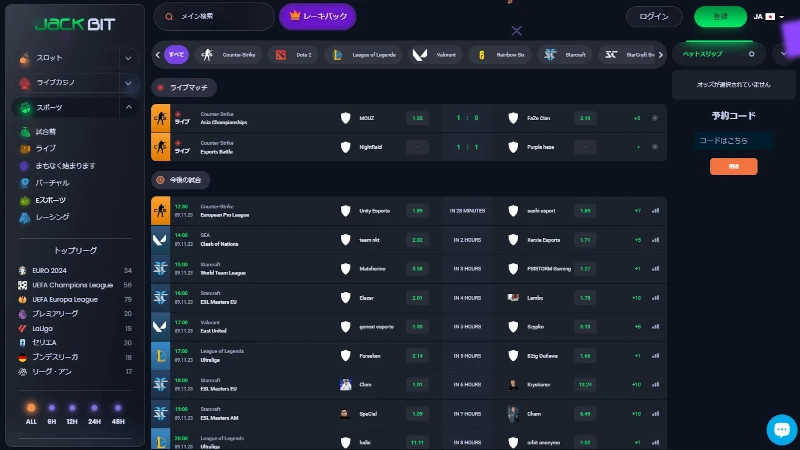The width and height of the screenshot is (800, 450).
Task: Click Lambo player thumbnail
Action: [x=513, y=297]
